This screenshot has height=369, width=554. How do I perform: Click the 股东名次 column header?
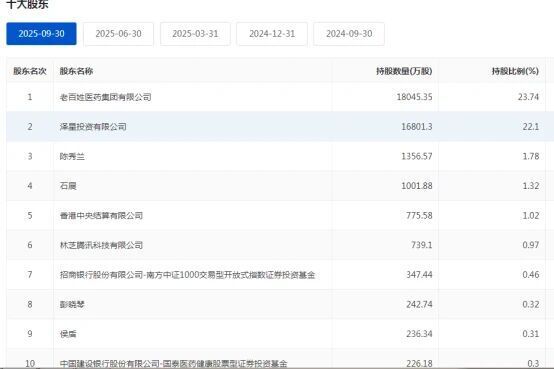[30, 71]
